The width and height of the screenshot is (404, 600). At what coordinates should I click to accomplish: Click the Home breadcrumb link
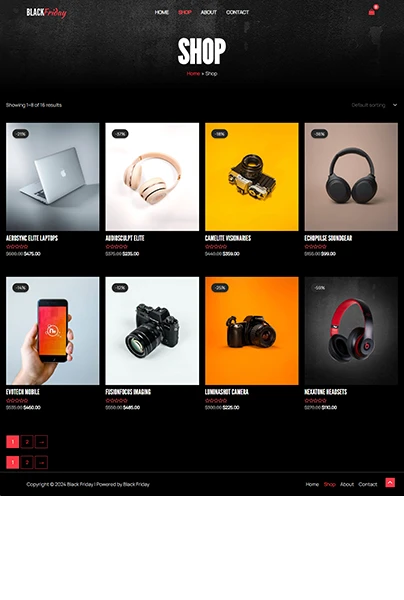193,73
